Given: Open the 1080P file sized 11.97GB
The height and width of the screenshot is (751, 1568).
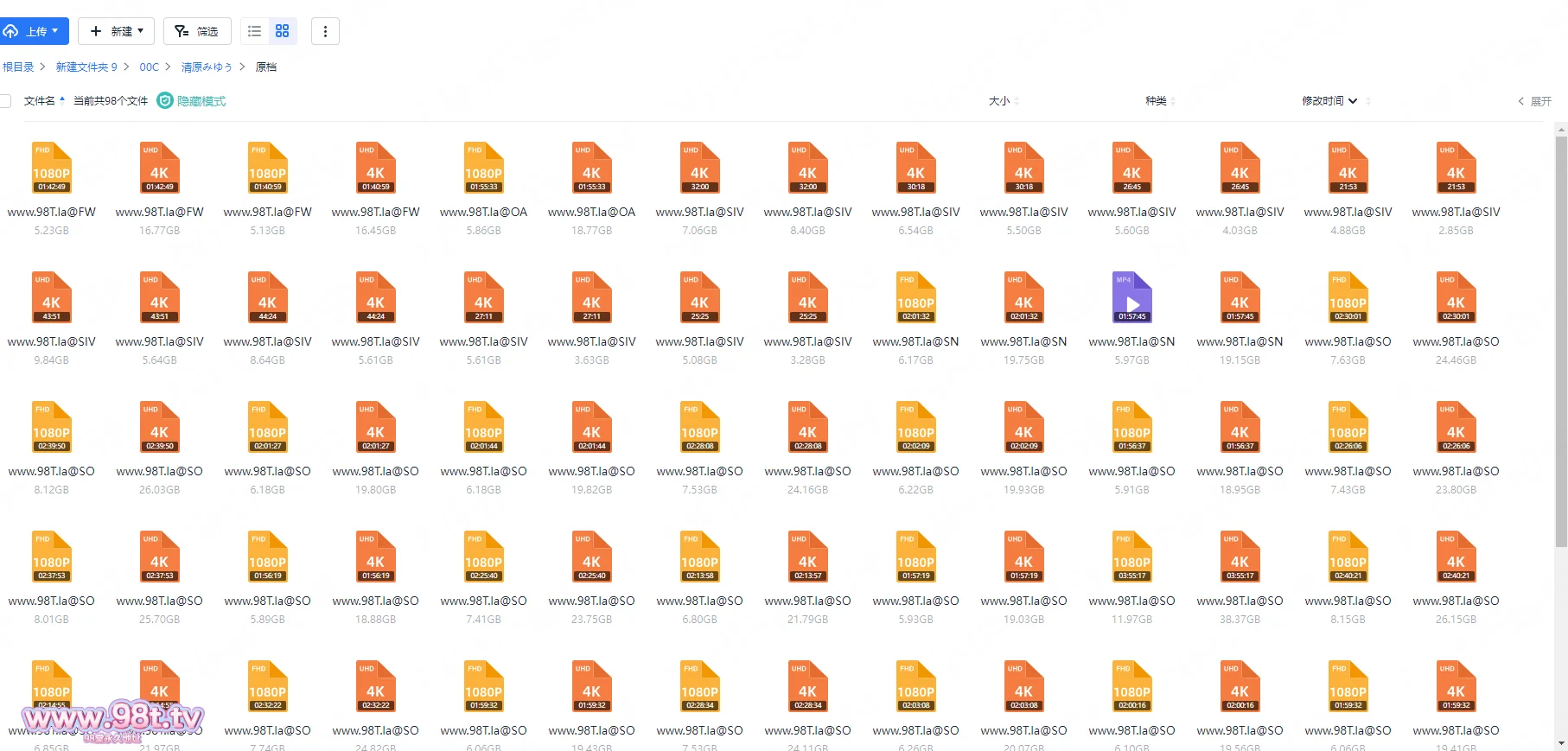Looking at the screenshot, I should click(1131, 557).
